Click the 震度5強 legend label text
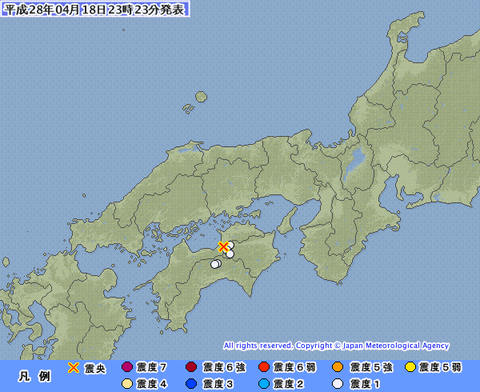Image resolution: width=480 pixels, height=392 pixels. tap(371, 368)
